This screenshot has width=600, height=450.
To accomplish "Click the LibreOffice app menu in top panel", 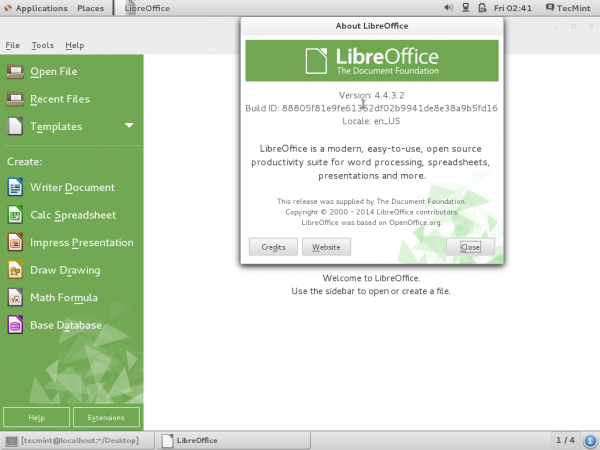I will 147,8.
